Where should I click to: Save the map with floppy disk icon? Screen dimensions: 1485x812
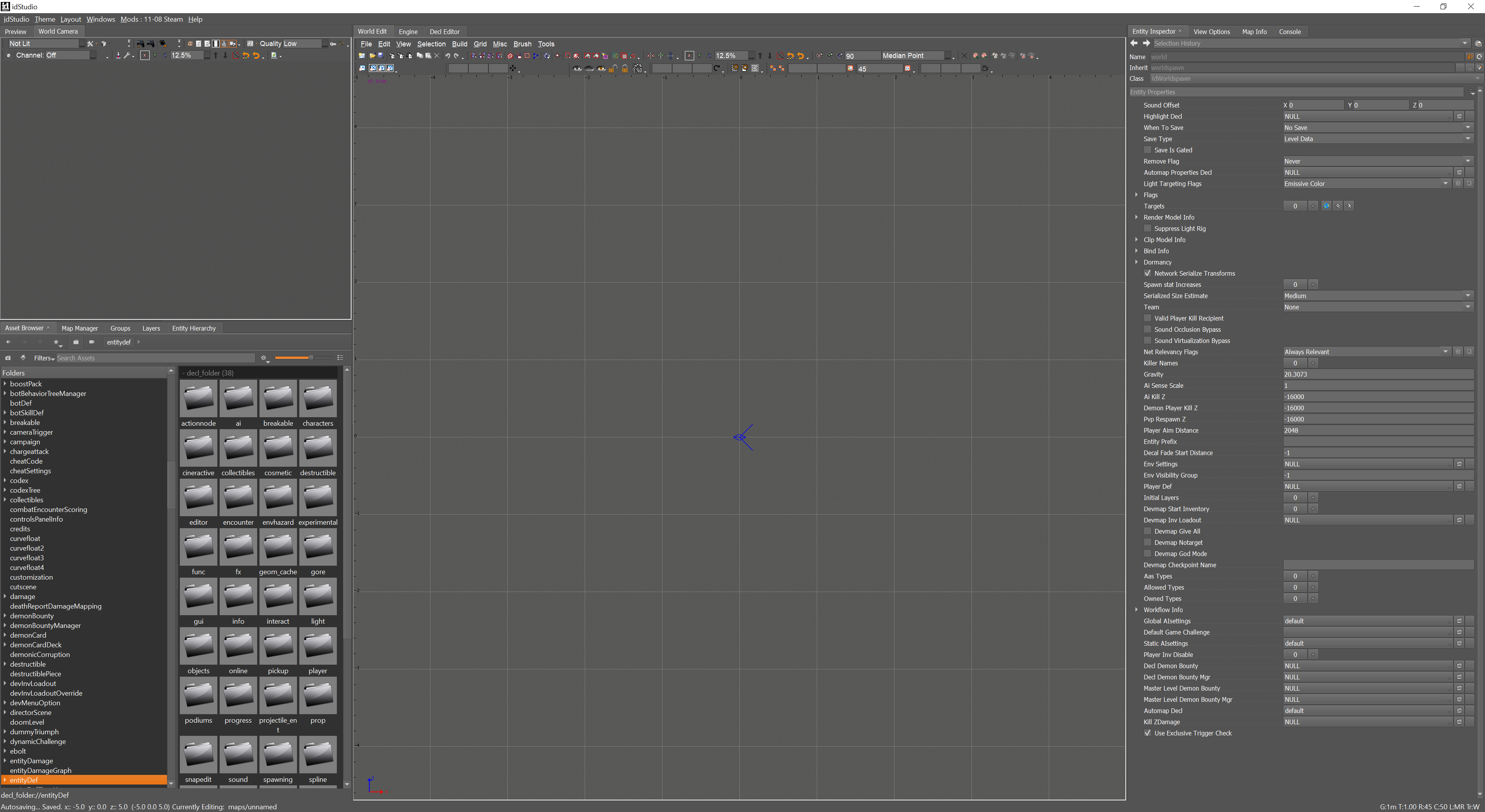(x=381, y=56)
